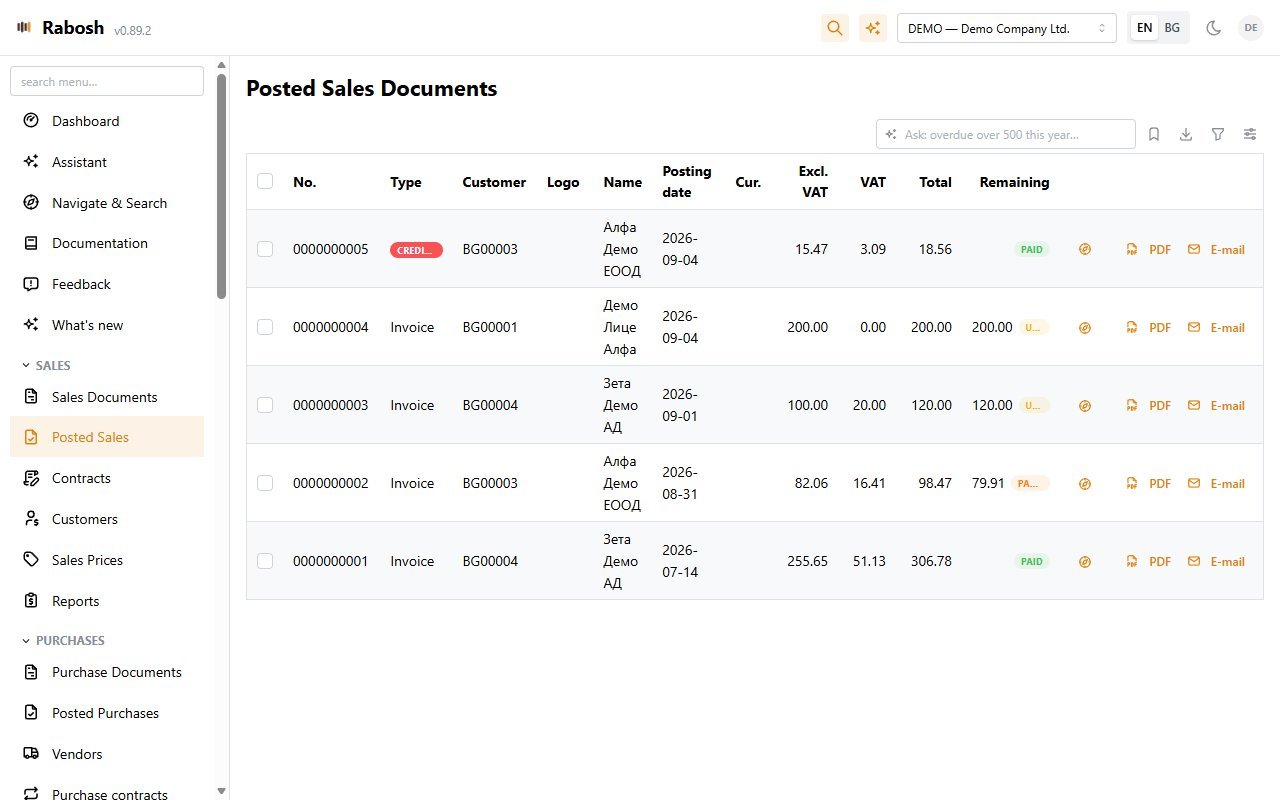Open Documentation in sidebar
The width and height of the screenshot is (1280, 800).
(x=107, y=243)
